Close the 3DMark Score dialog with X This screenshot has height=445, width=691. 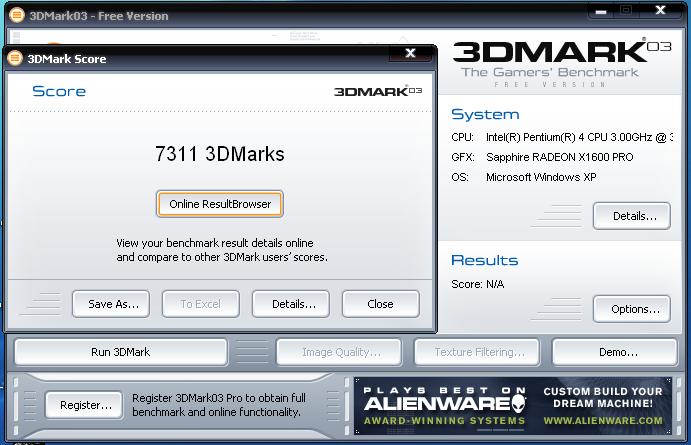click(x=410, y=54)
